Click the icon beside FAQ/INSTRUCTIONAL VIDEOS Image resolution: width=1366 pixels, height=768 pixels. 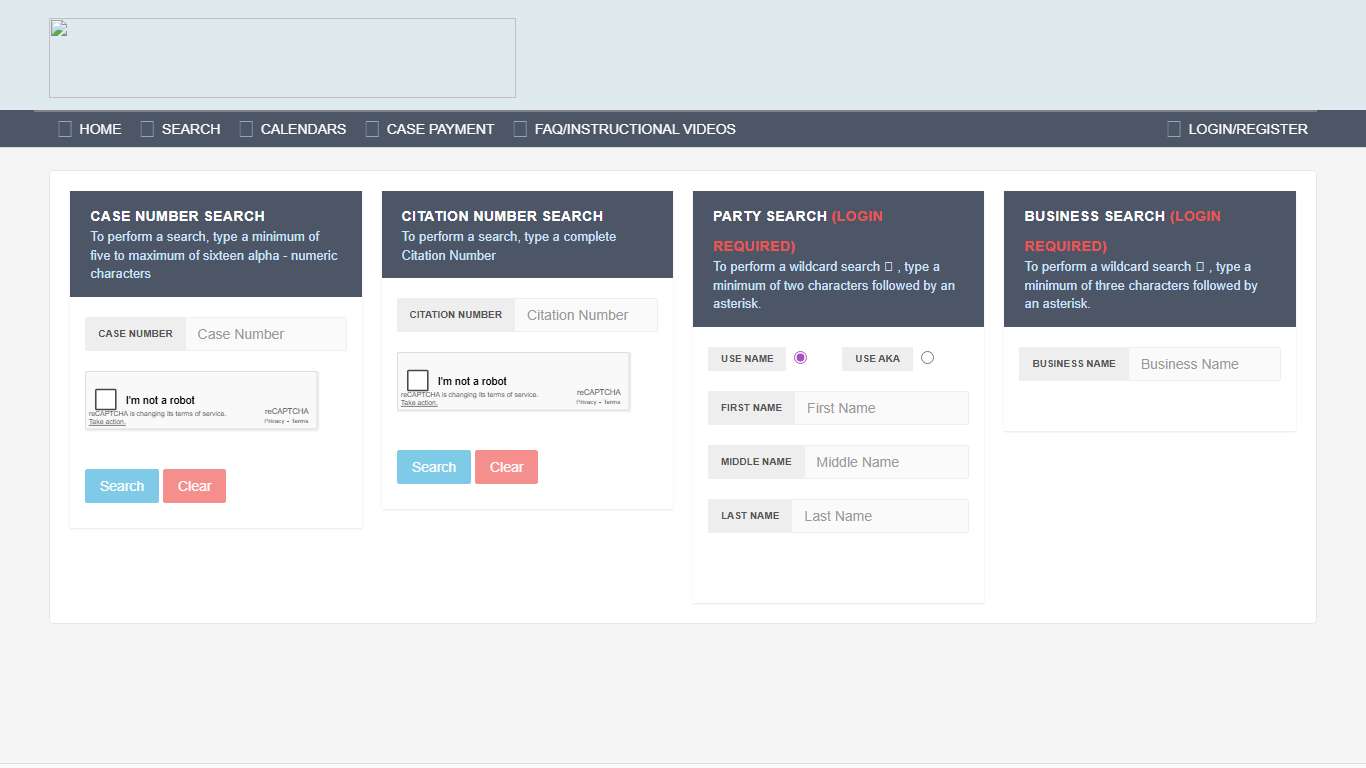(x=520, y=128)
